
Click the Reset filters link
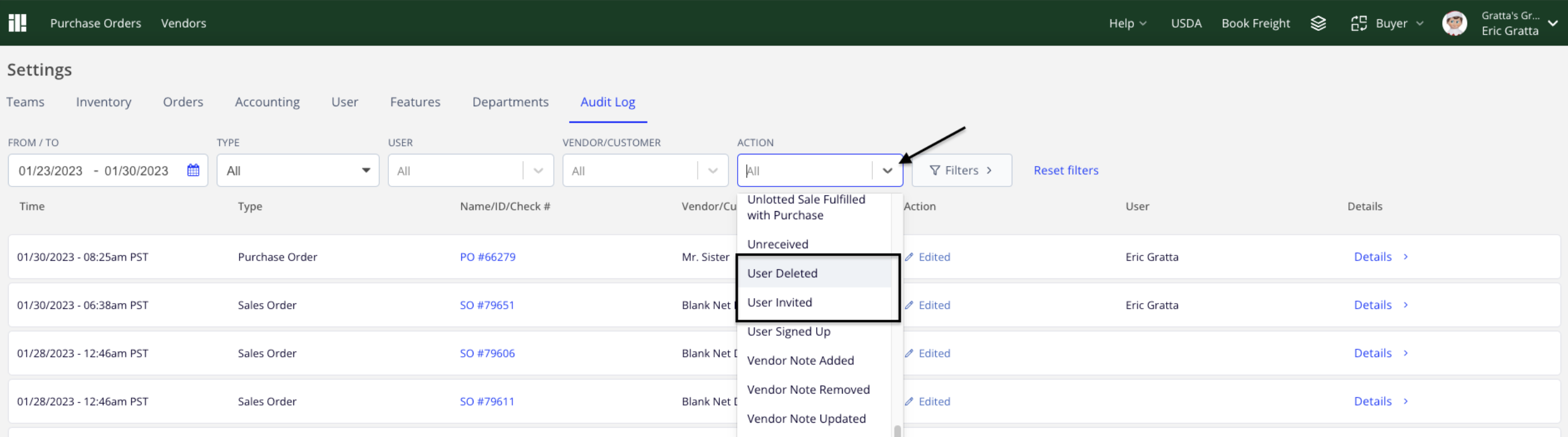tap(1066, 170)
